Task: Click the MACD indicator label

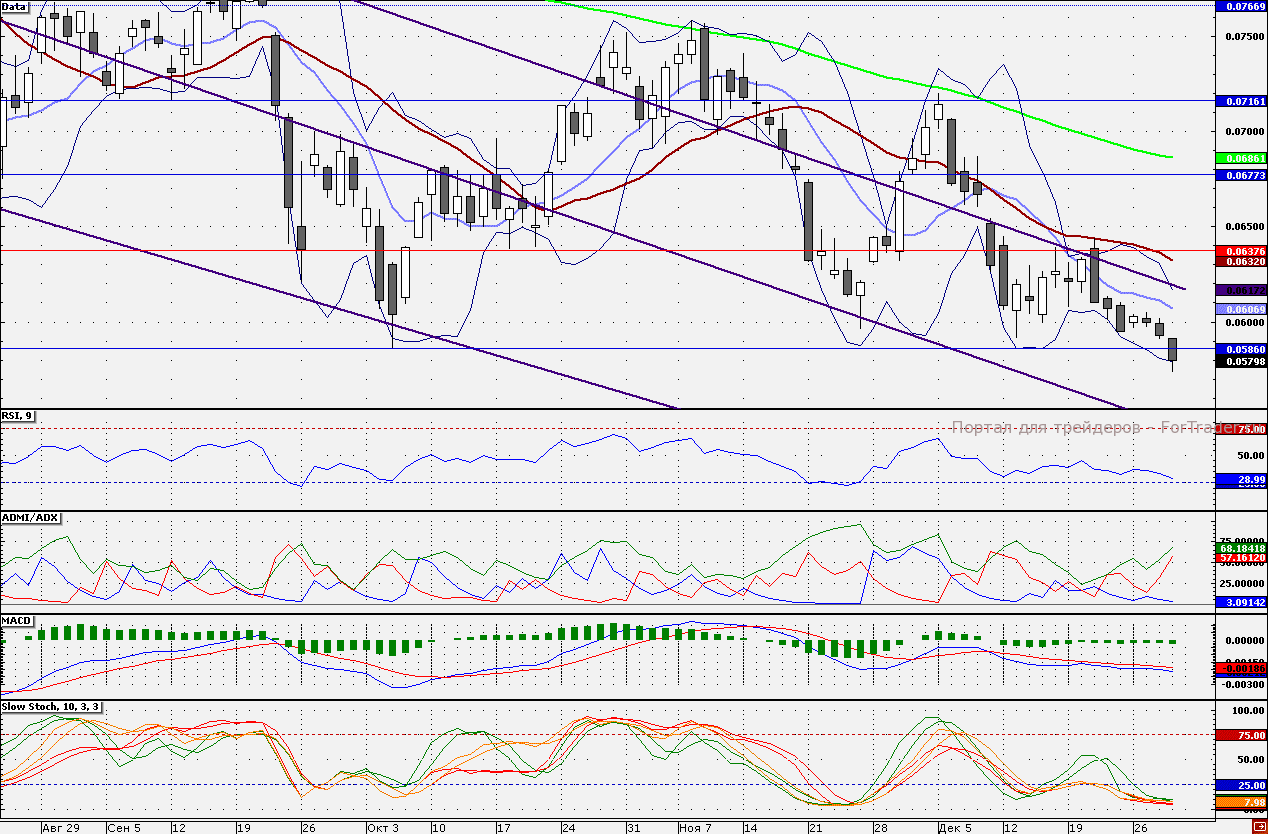Action: pyautogui.click(x=17, y=621)
